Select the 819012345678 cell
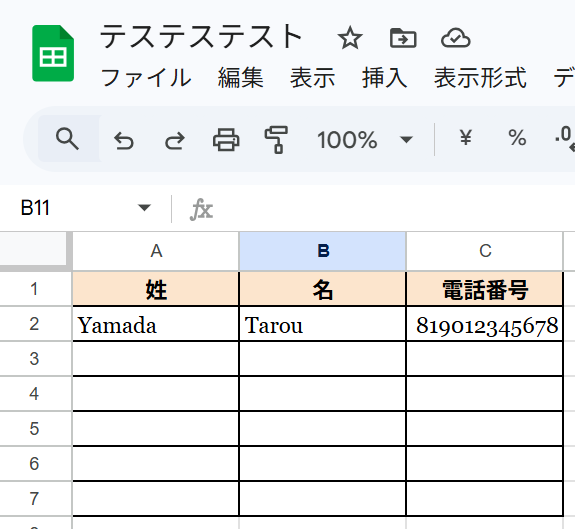575x529 pixels. 485,324
